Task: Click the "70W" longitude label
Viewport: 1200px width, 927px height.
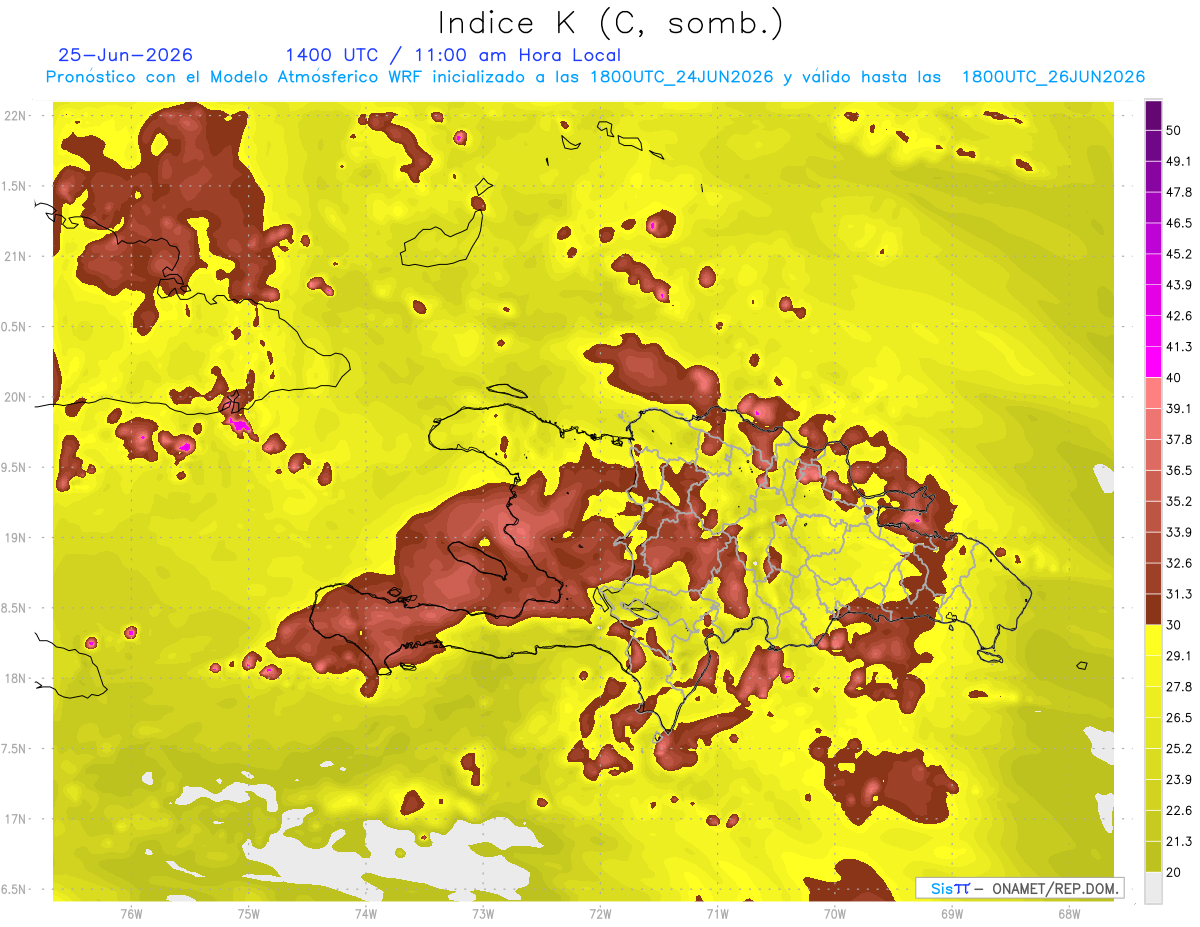Action: [x=835, y=913]
